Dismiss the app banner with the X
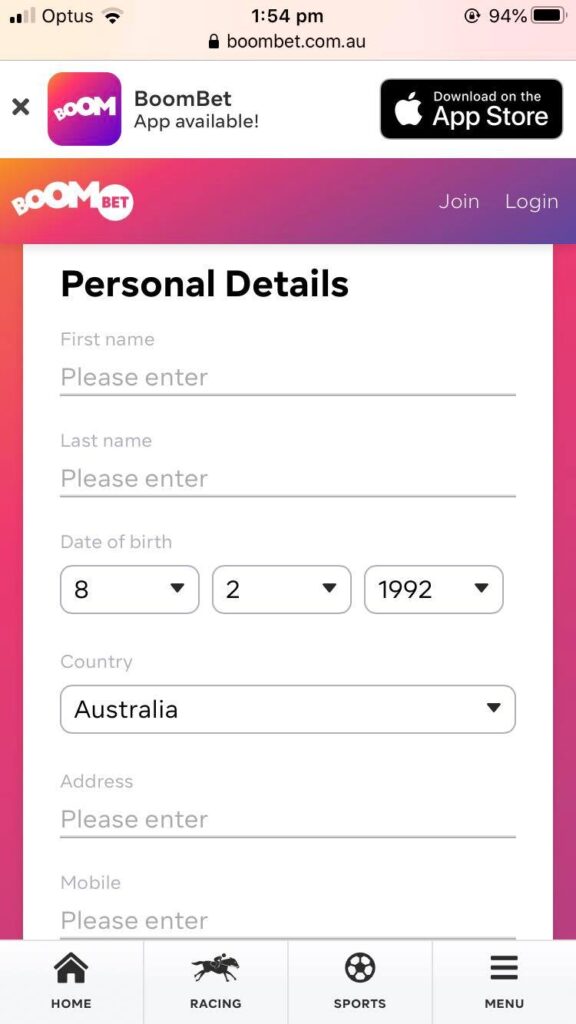The width and height of the screenshot is (576, 1024). 20,108
